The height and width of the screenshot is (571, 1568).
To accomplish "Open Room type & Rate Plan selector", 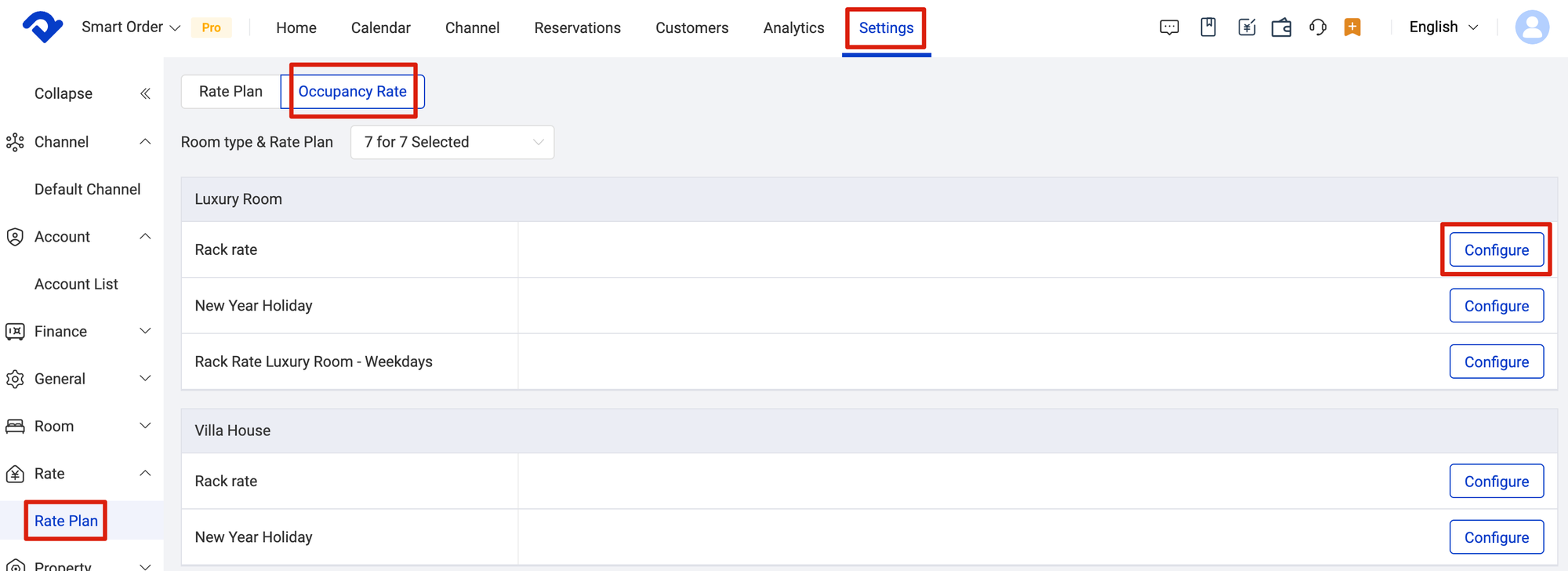I will click(452, 142).
